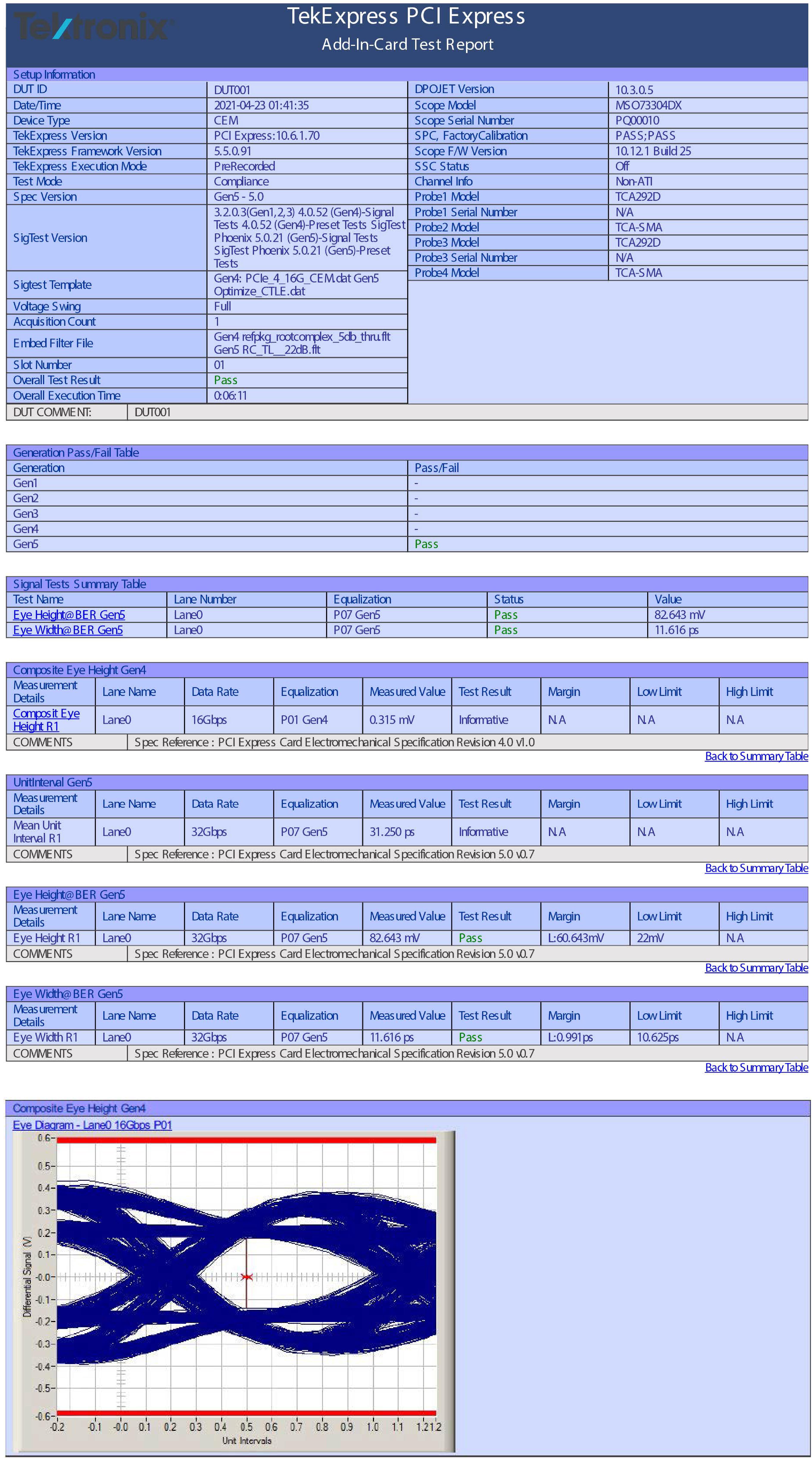812x1458 pixels.
Task: Select TekExpress Version value PCI Express:10.6.1.70
Action: (x=267, y=136)
